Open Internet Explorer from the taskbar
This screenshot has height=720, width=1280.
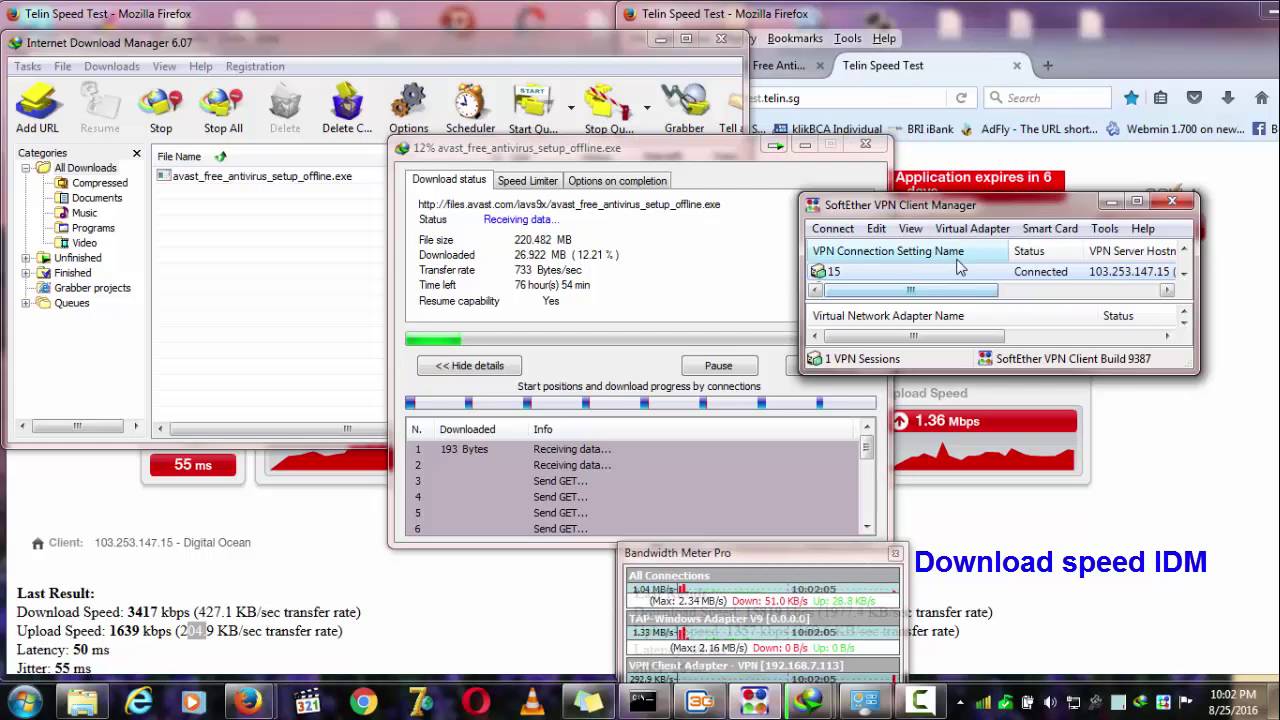139,701
